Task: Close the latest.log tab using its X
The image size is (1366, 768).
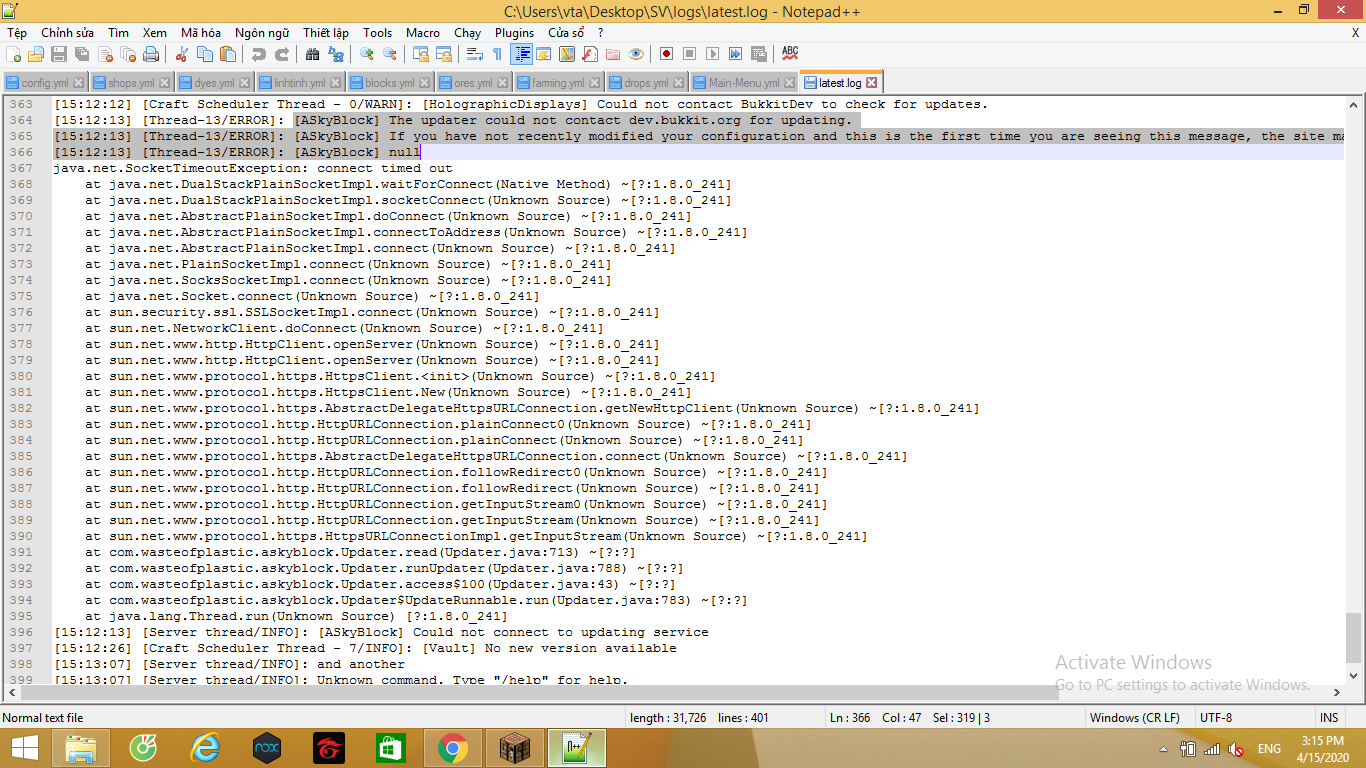Action: 871,83
